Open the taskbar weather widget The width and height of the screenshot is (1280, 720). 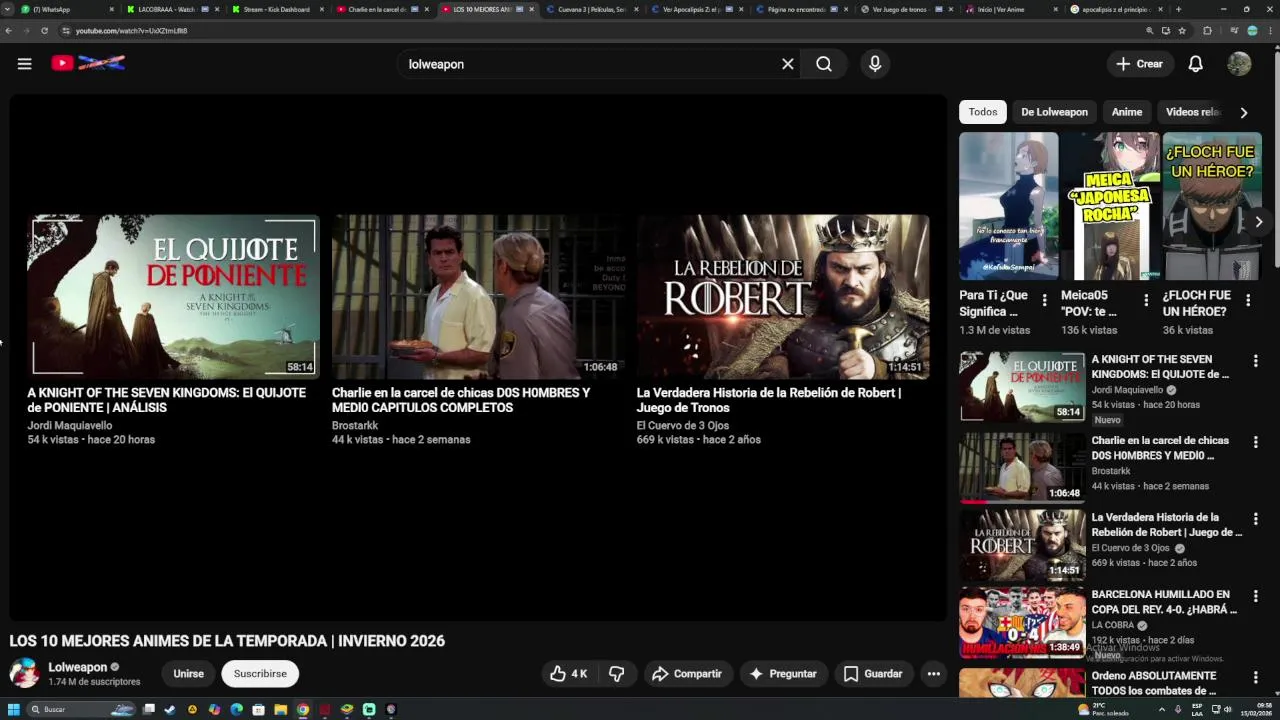click(x=1102, y=709)
